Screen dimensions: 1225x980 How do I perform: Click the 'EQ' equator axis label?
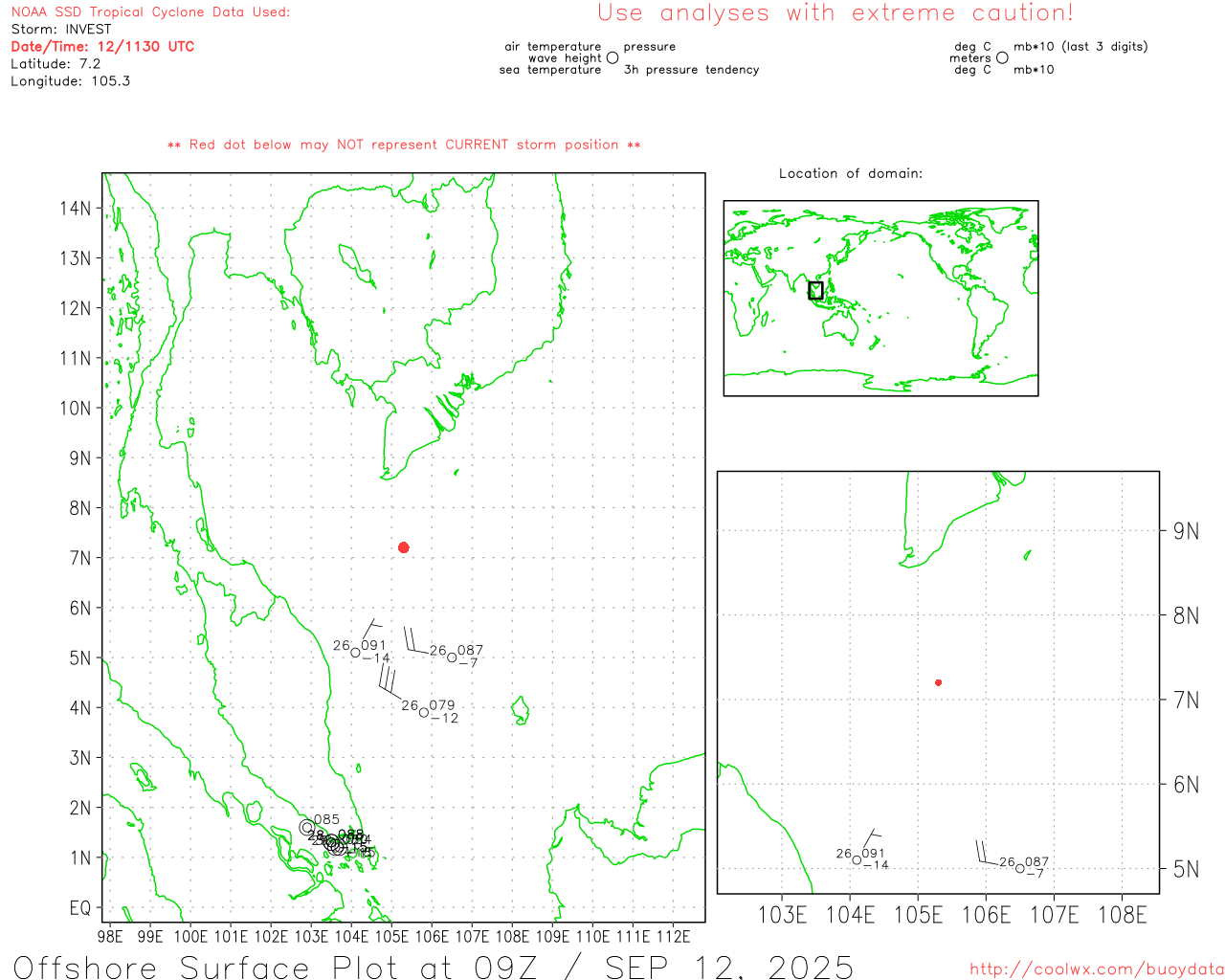(80, 908)
